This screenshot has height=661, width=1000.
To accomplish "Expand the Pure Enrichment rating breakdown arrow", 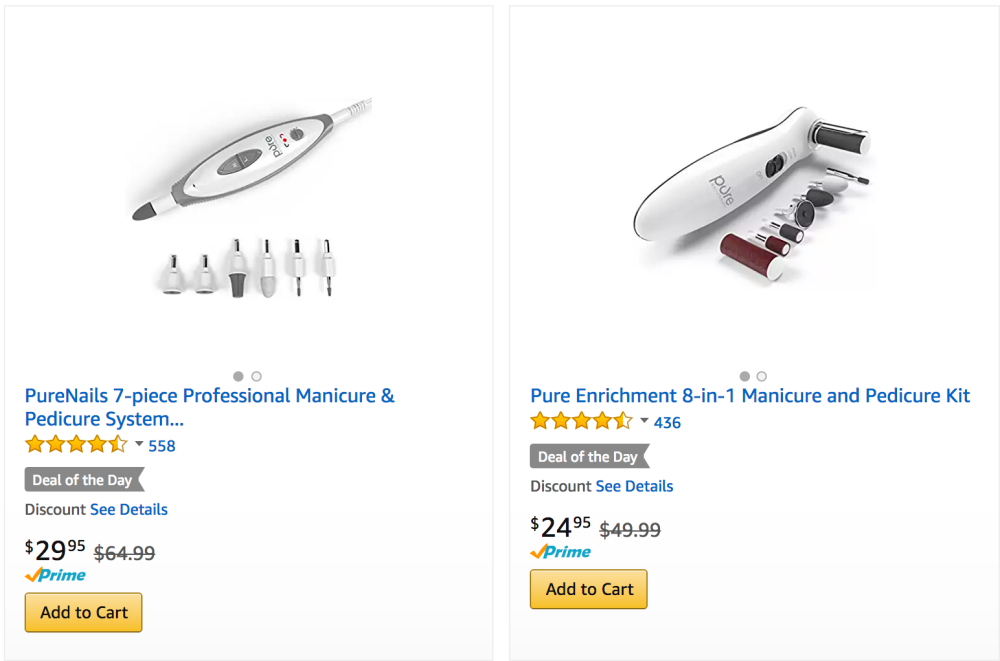I will pyautogui.click(x=644, y=421).
